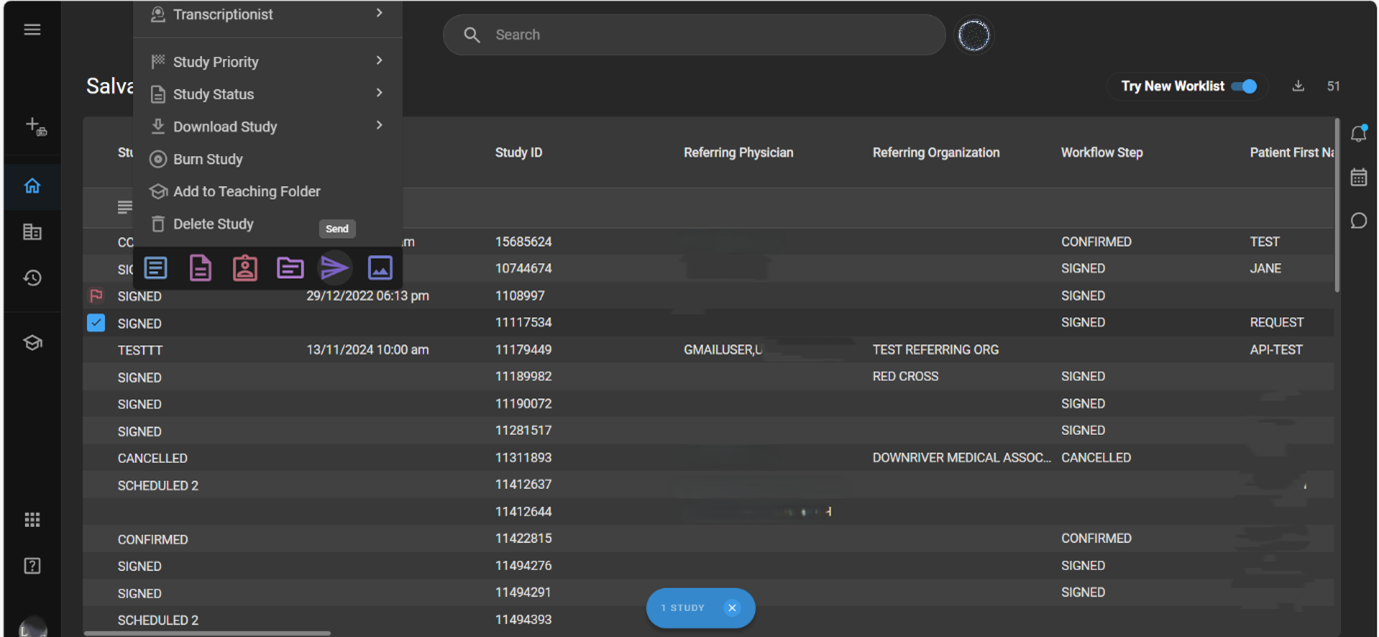
Task: Click the purple folder documents icon
Action: [x=290, y=268]
